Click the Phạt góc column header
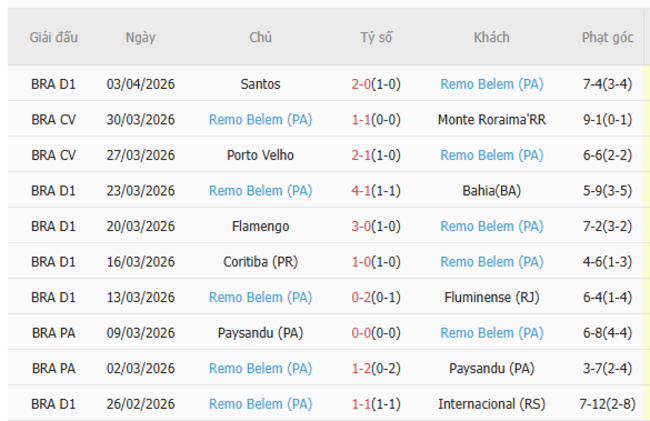Viewport: 650px width, 421px height. (607, 38)
